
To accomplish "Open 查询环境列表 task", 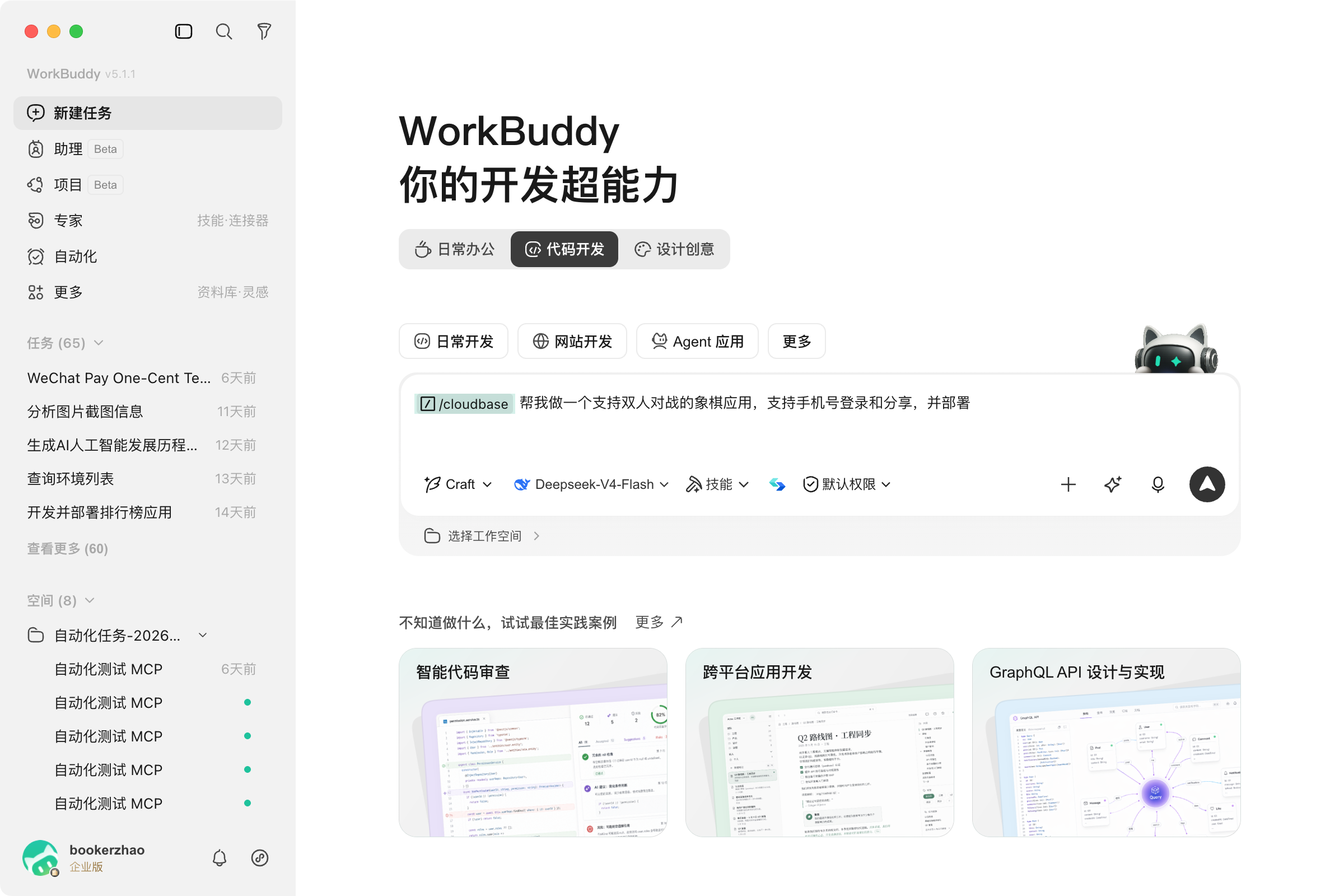I will point(142,479).
